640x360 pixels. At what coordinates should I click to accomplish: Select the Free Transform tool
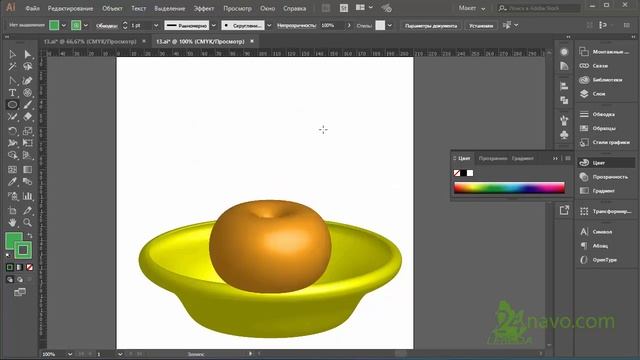tap(27, 143)
